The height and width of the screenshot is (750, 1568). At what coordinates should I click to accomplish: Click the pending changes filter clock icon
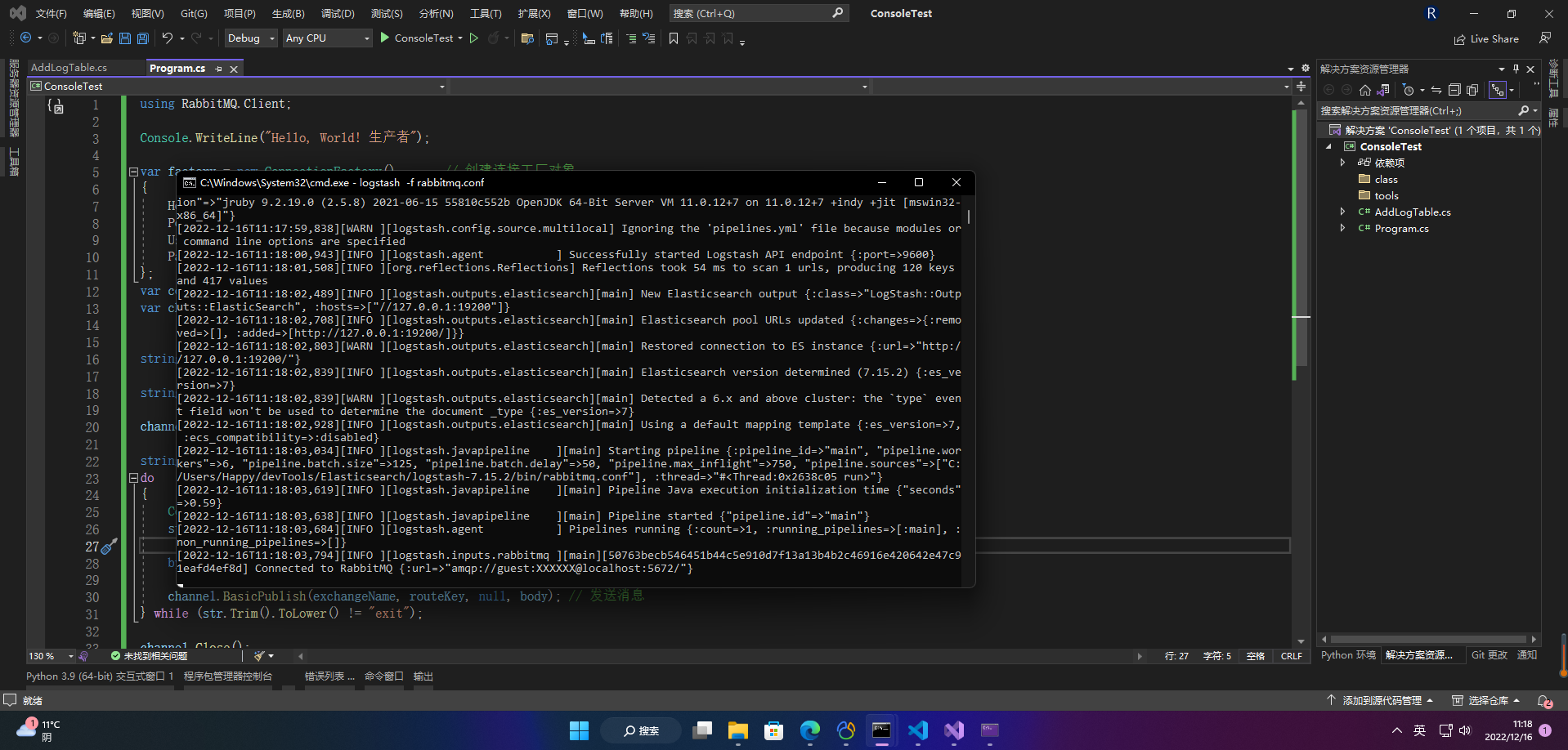tap(1408, 90)
